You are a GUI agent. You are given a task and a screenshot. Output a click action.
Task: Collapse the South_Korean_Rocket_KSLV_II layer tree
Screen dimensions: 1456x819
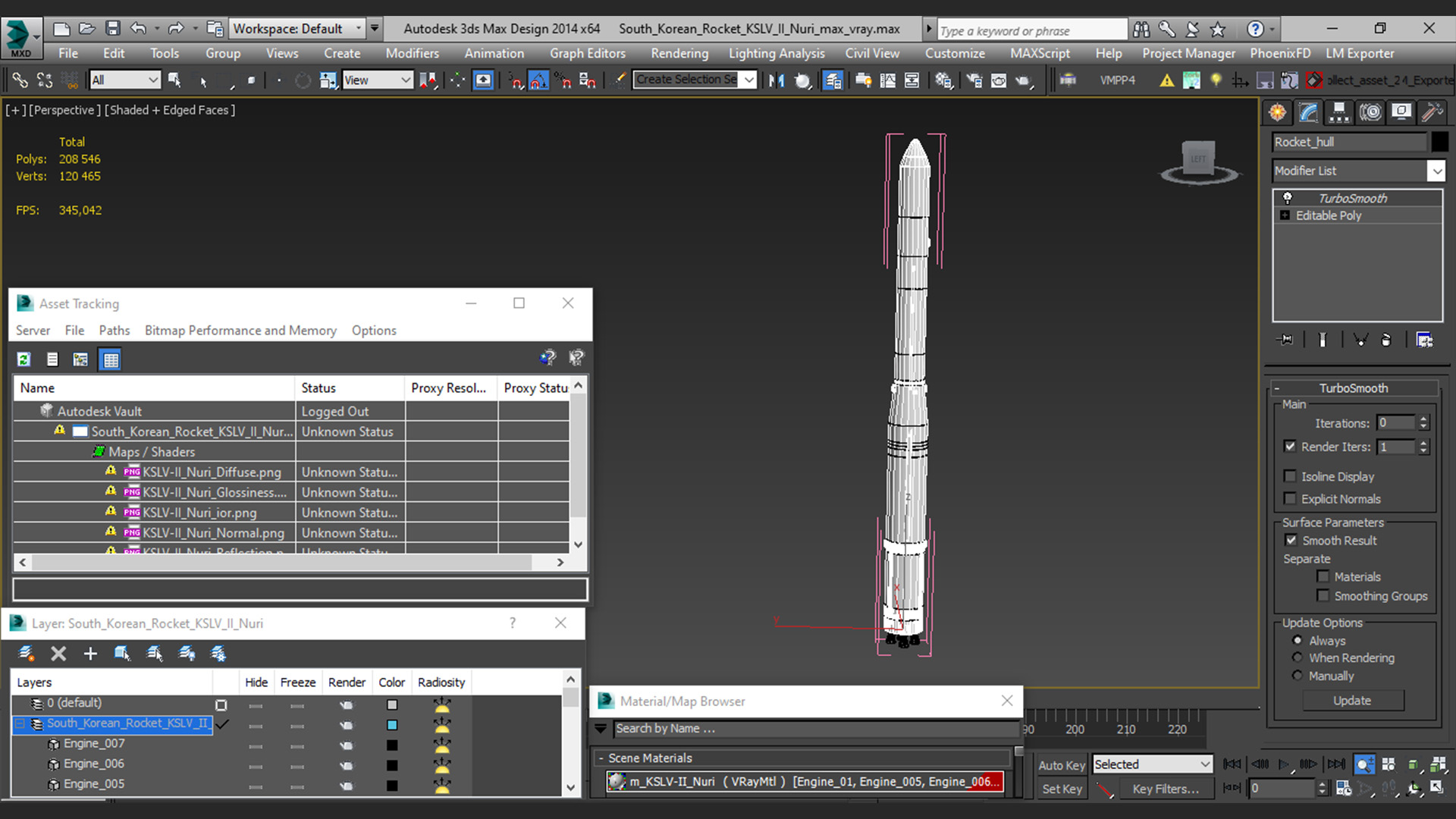[x=20, y=723]
